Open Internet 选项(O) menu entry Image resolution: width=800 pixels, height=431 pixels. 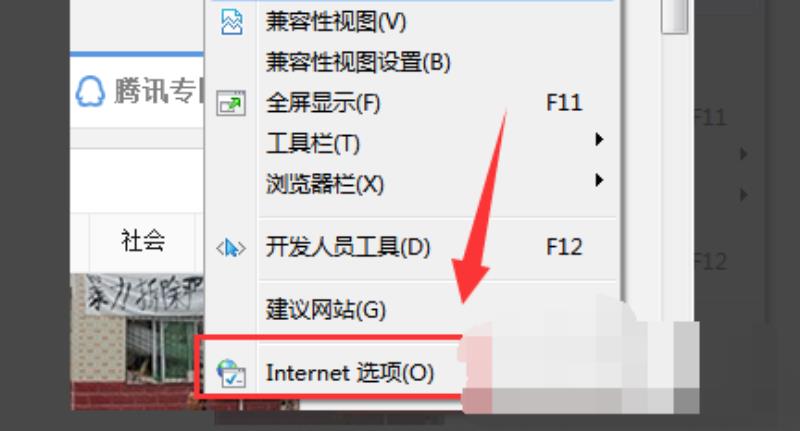point(349,373)
